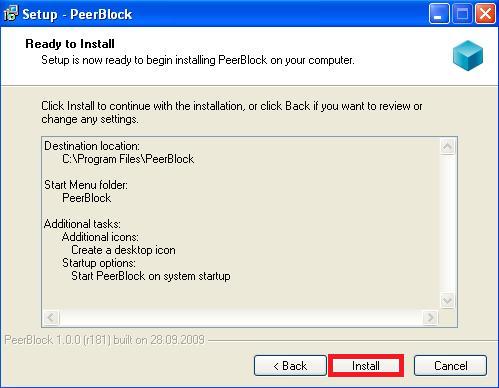499x388 pixels.
Task: Cancel the PeerBlock setup
Action: click(x=450, y=366)
